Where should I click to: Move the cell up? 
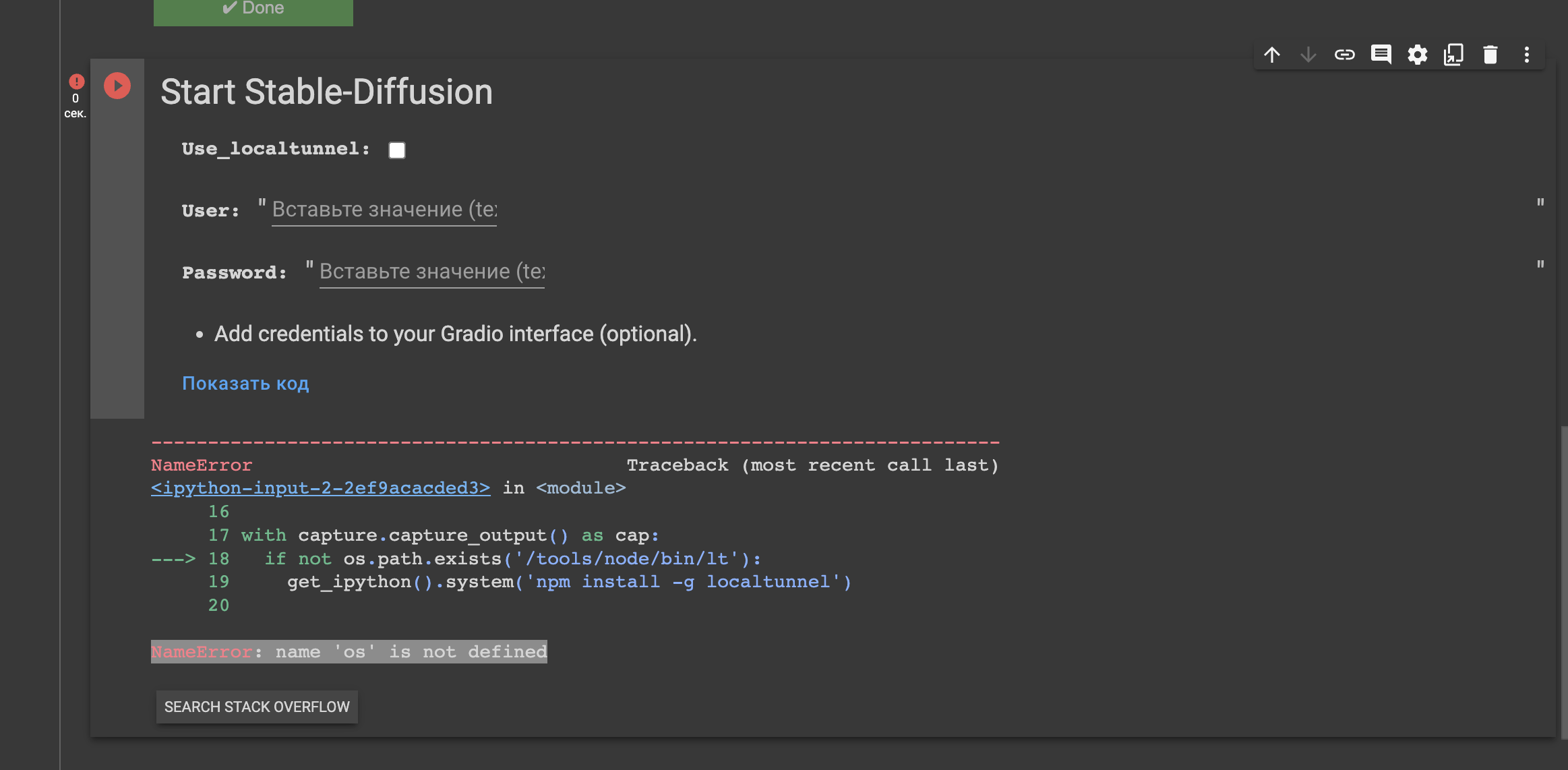coord(1273,54)
